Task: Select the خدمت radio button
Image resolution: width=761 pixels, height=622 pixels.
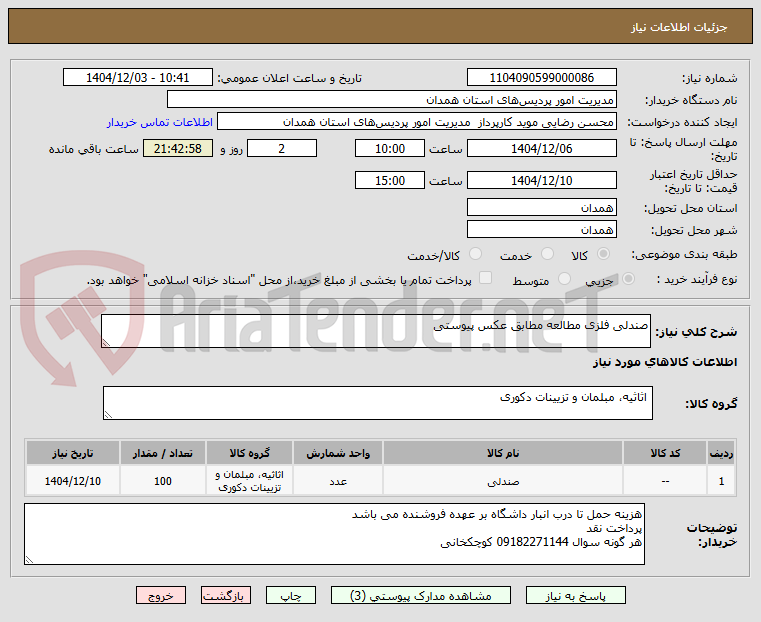Action: click(x=547, y=254)
